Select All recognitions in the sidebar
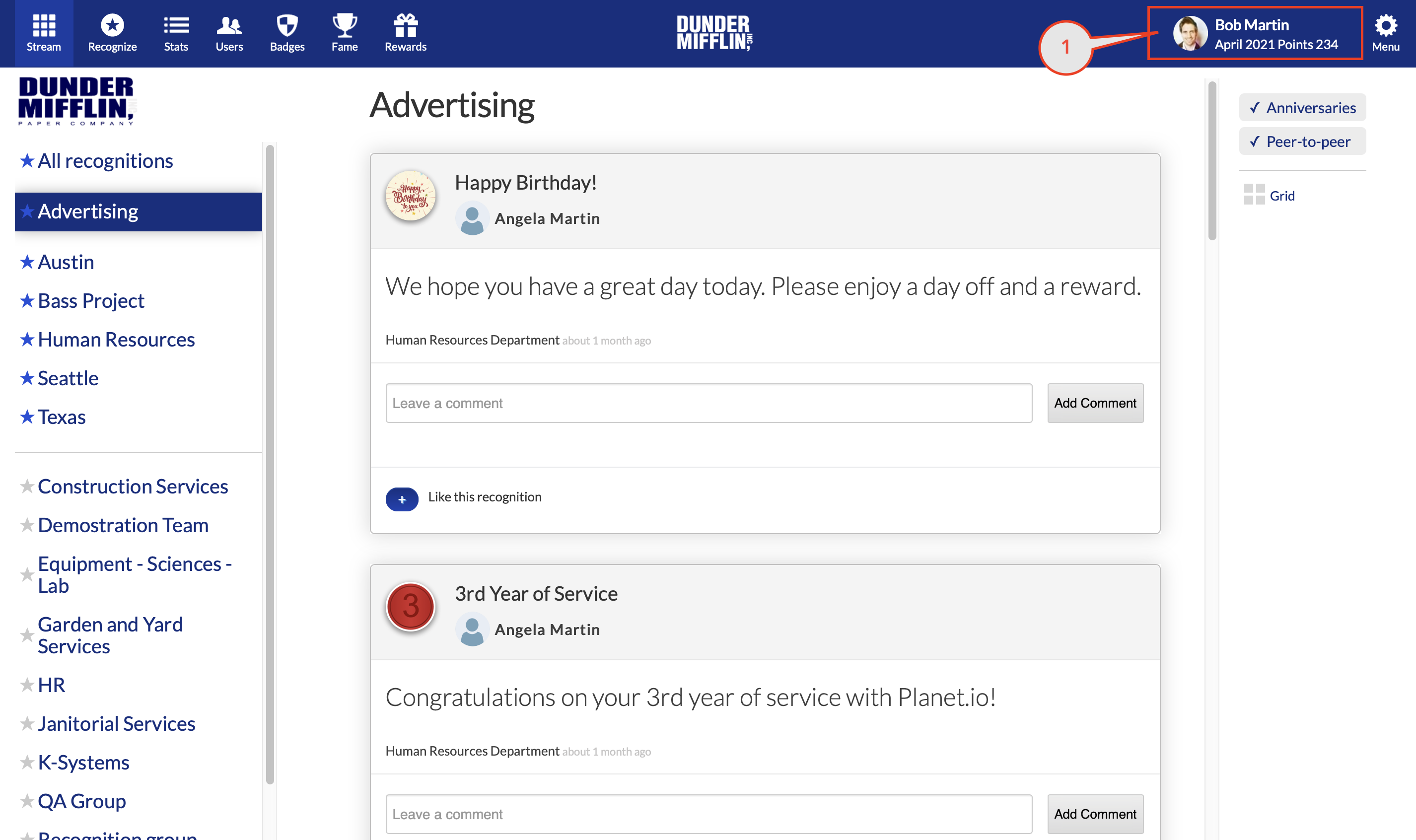Screen dimensions: 1416x840 105,161
